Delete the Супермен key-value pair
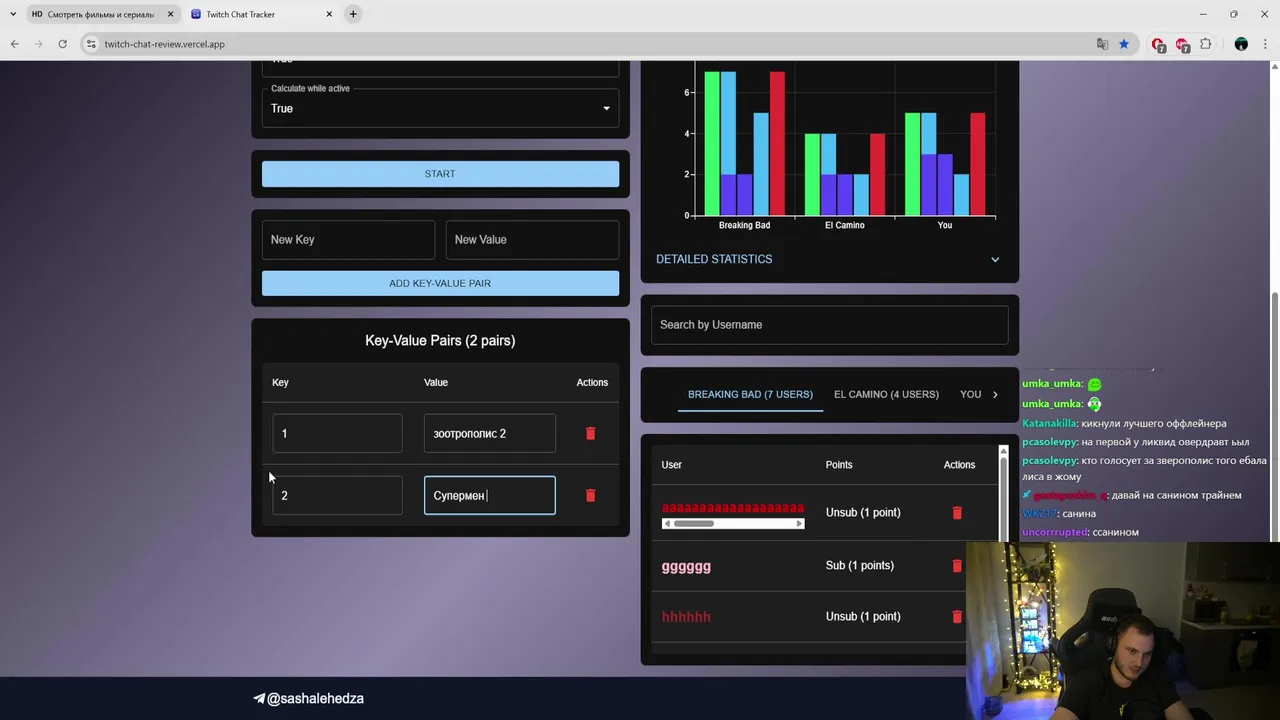Screen dimensions: 1280x720 coord(590,495)
